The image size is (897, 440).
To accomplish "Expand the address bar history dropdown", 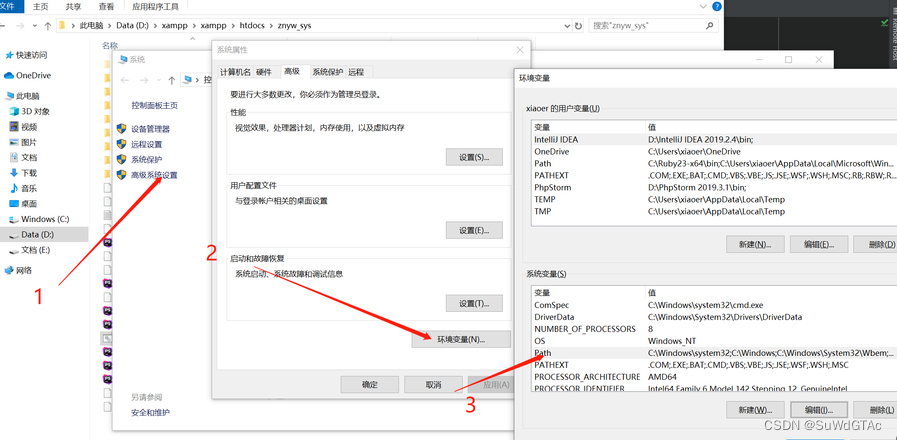I will (567, 26).
